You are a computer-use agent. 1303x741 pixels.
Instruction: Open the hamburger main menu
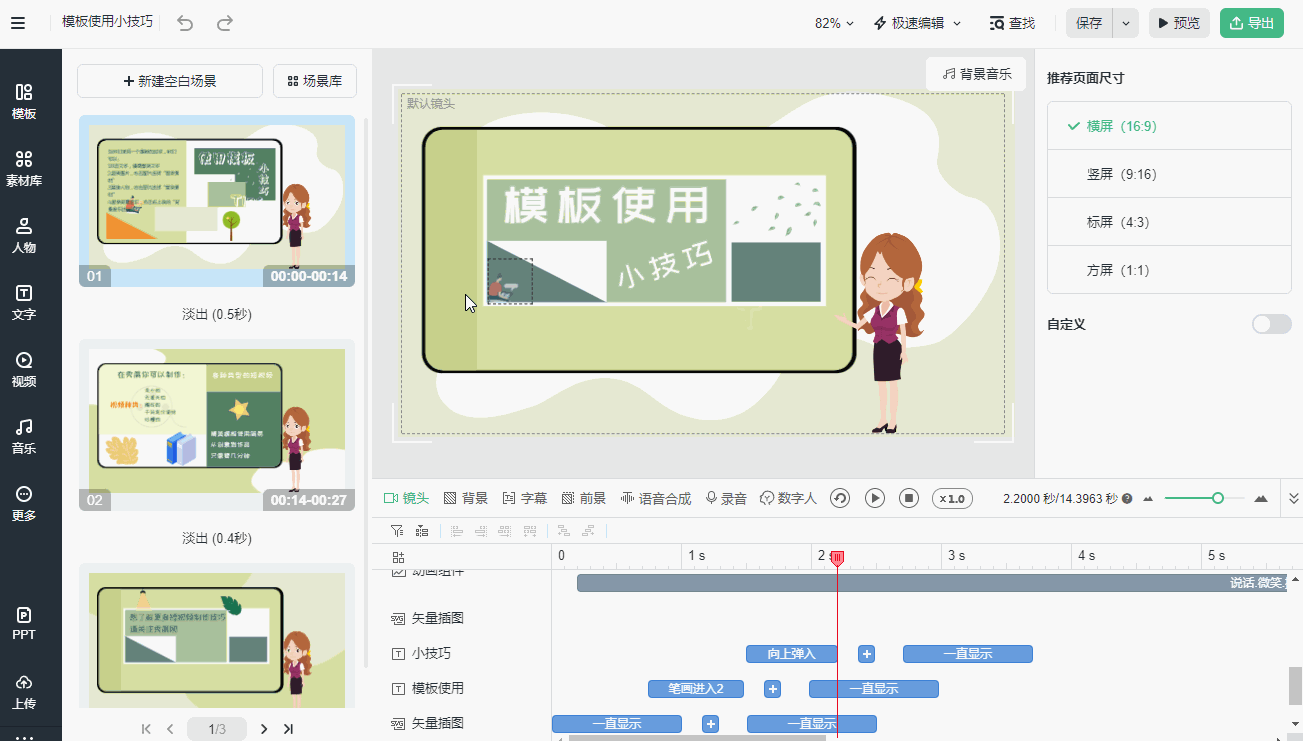tap(18, 23)
